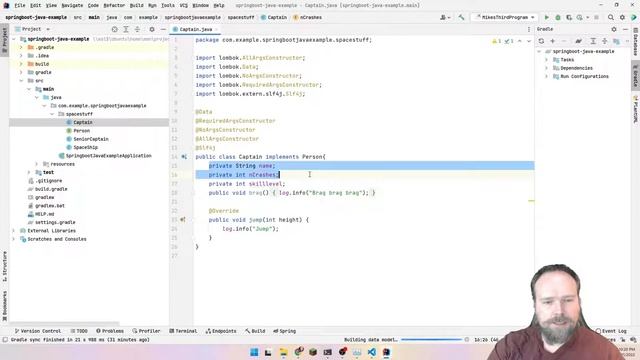Open the Bookmarks side tool window
The width and height of the screenshot is (640, 360).
click(4, 306)
